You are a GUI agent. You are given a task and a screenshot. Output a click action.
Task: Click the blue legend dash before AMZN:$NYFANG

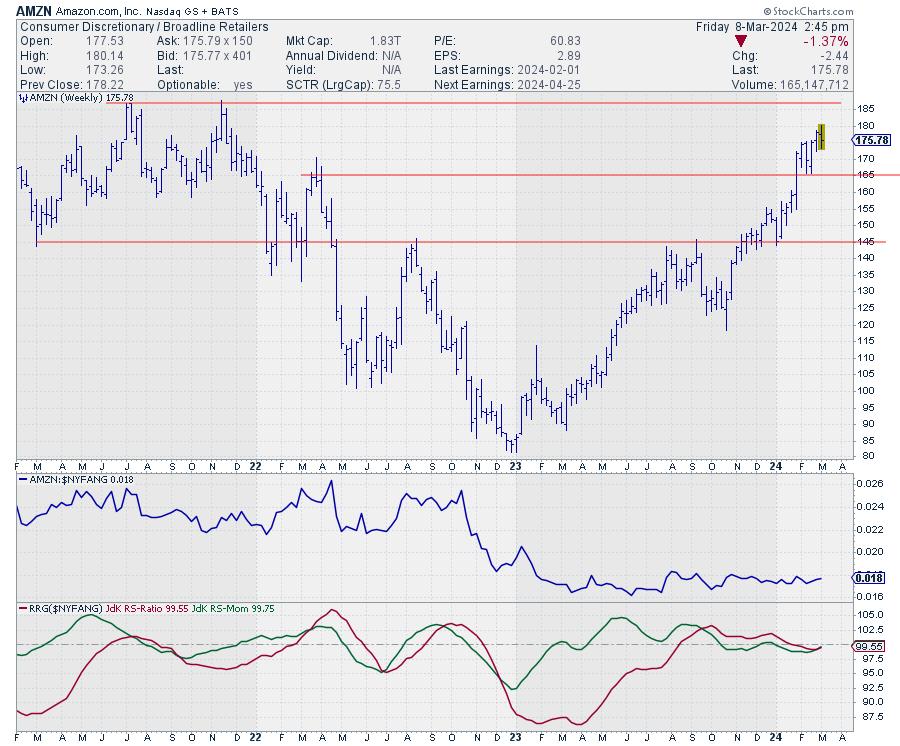pyautogui.click(x=22, y=481)
